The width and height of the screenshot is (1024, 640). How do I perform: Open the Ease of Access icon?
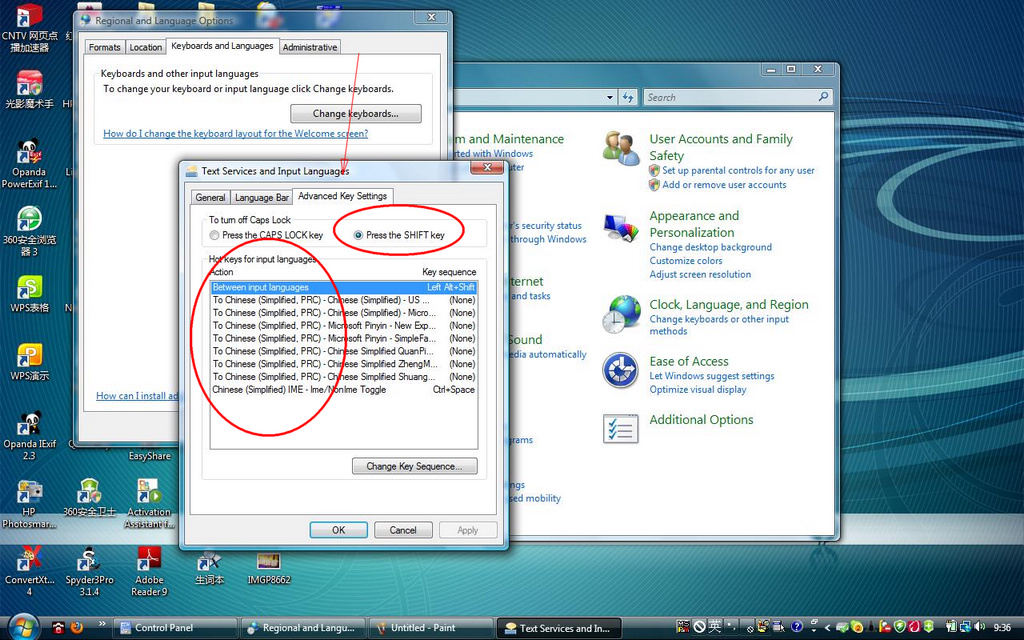tap(620, 370)
